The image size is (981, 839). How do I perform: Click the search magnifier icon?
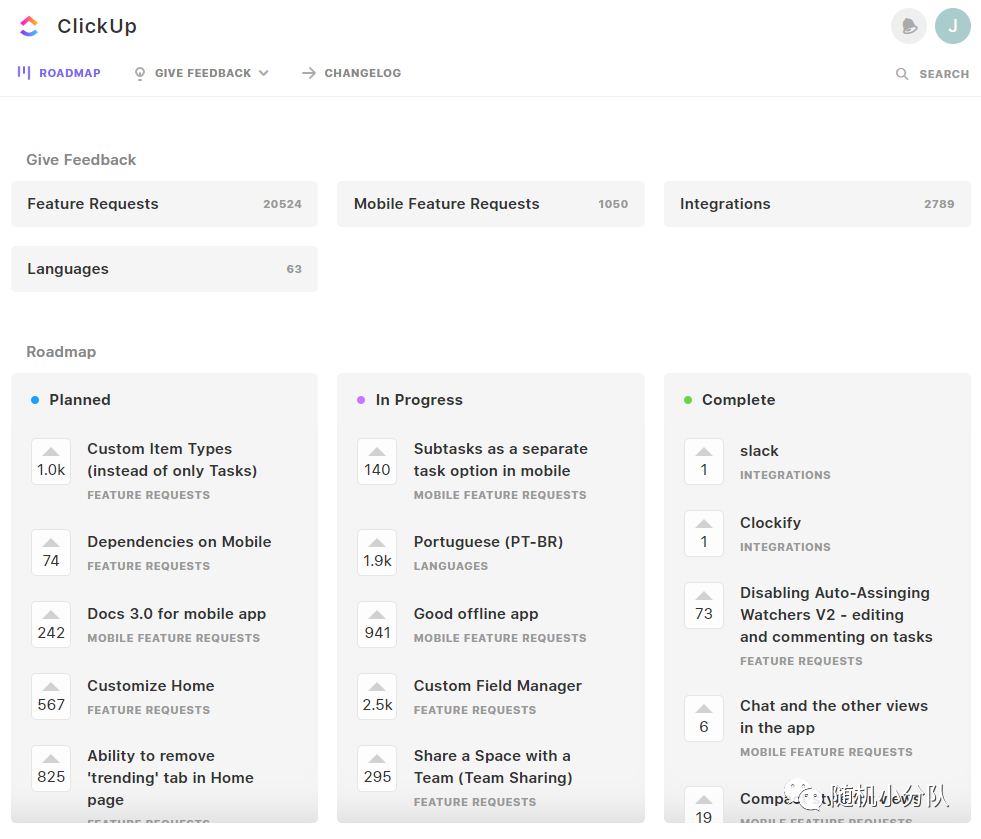(x=902, y=74)
